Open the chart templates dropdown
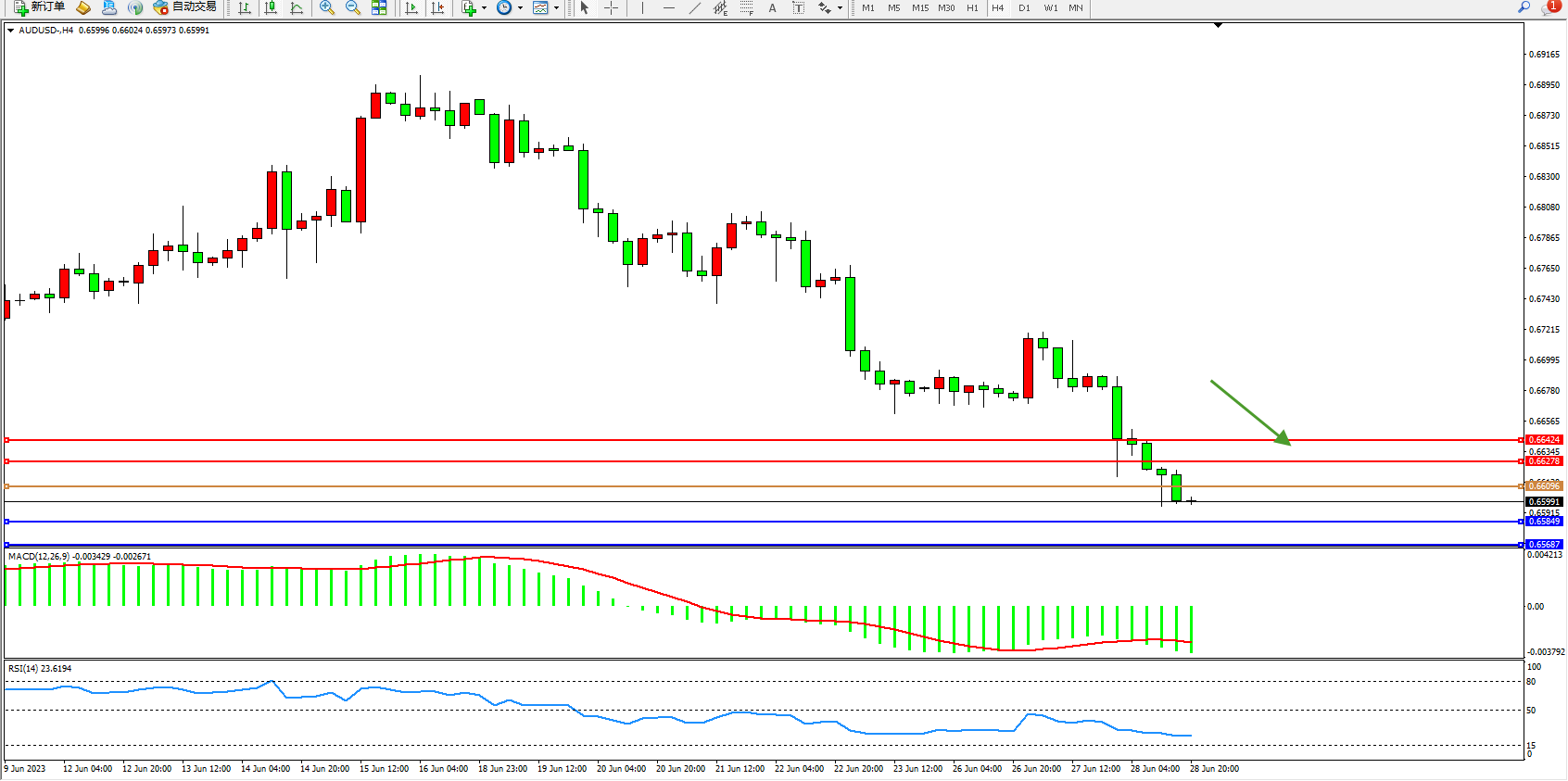Image resolution: width=1568 pixels, height=781 pixels. pos(556,7)
